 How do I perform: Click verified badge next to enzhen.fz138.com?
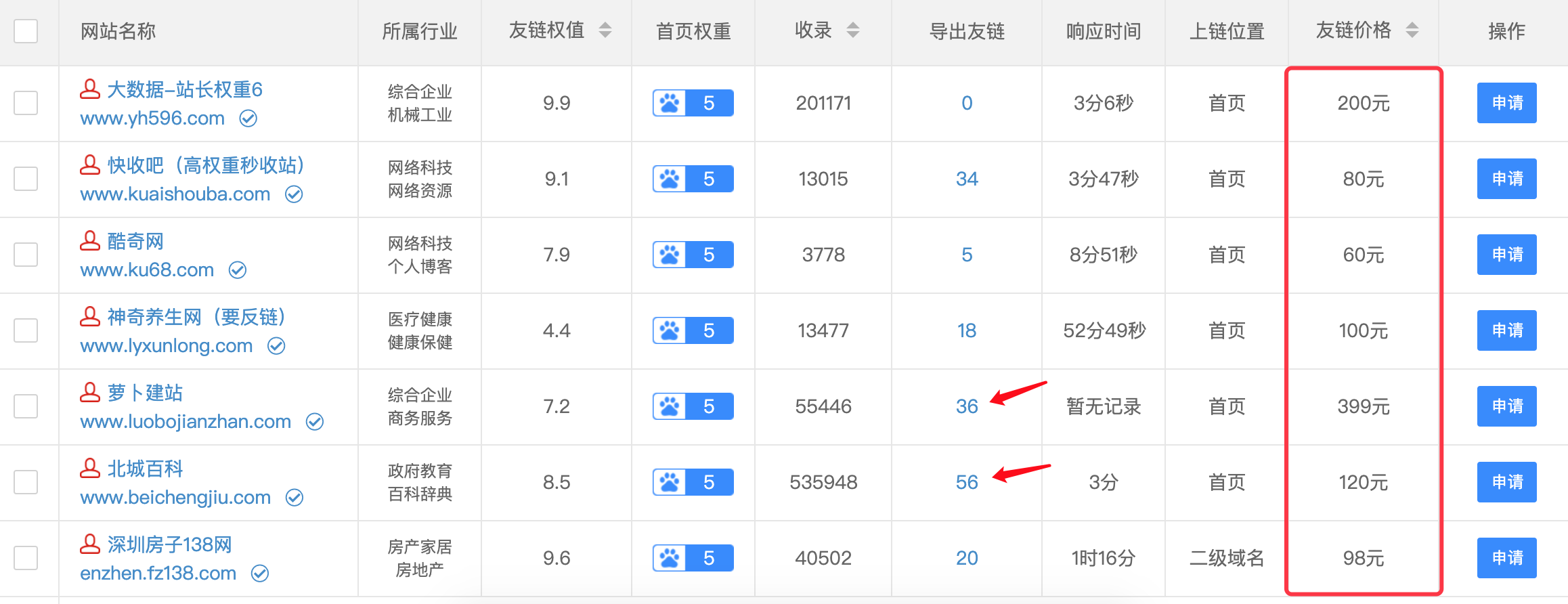[x=260, y=574]
